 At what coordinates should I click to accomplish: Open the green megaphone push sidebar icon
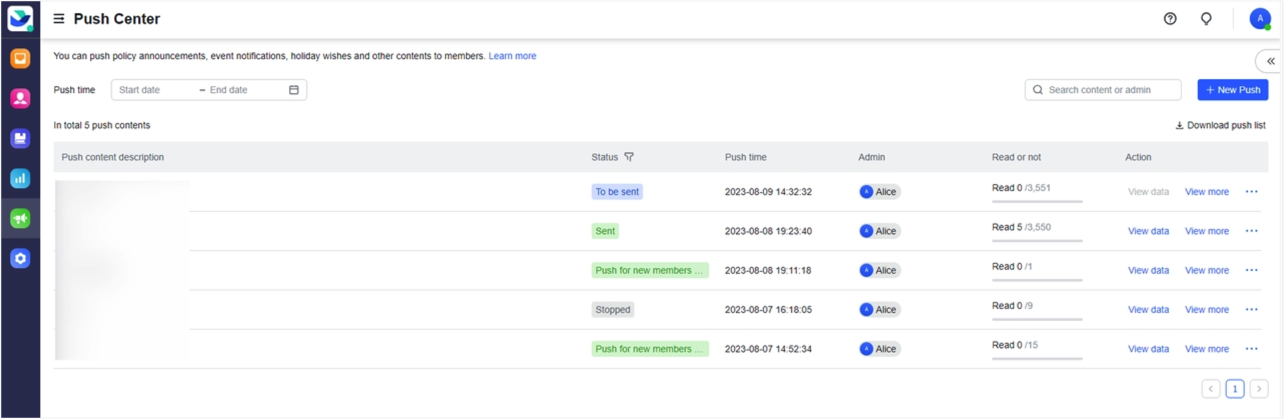(20, 218)
